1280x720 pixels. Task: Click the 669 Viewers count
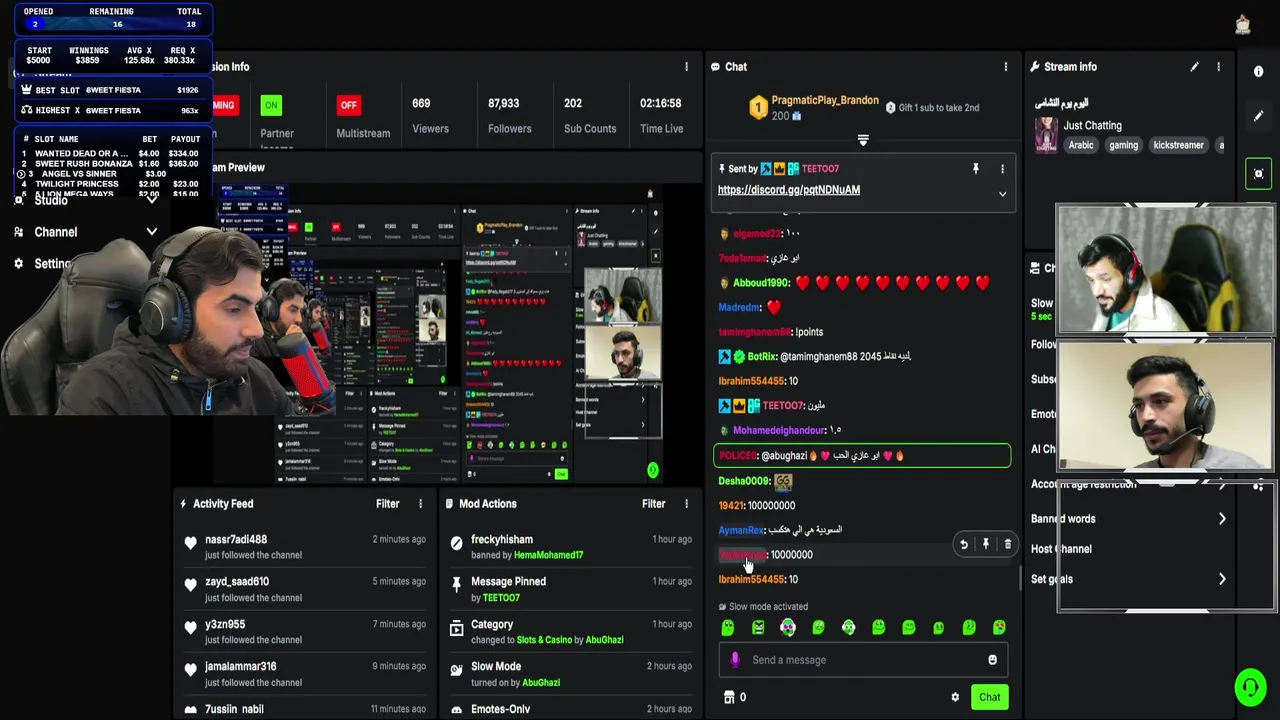[421, 103]
